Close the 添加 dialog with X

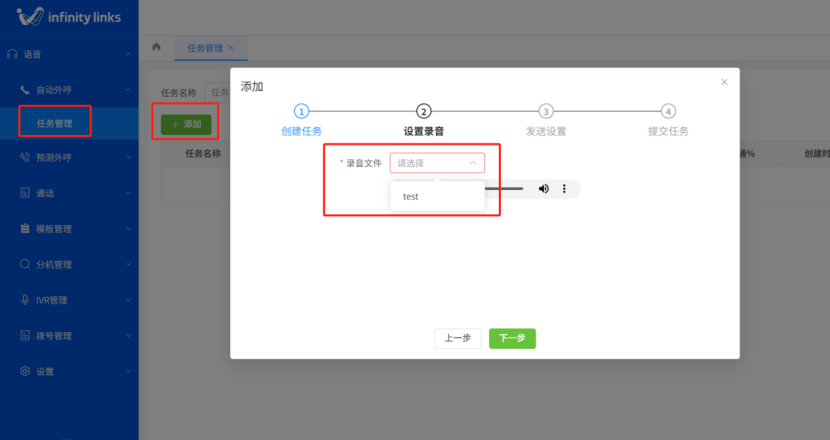pyautogui.click(x=724, y=82)
